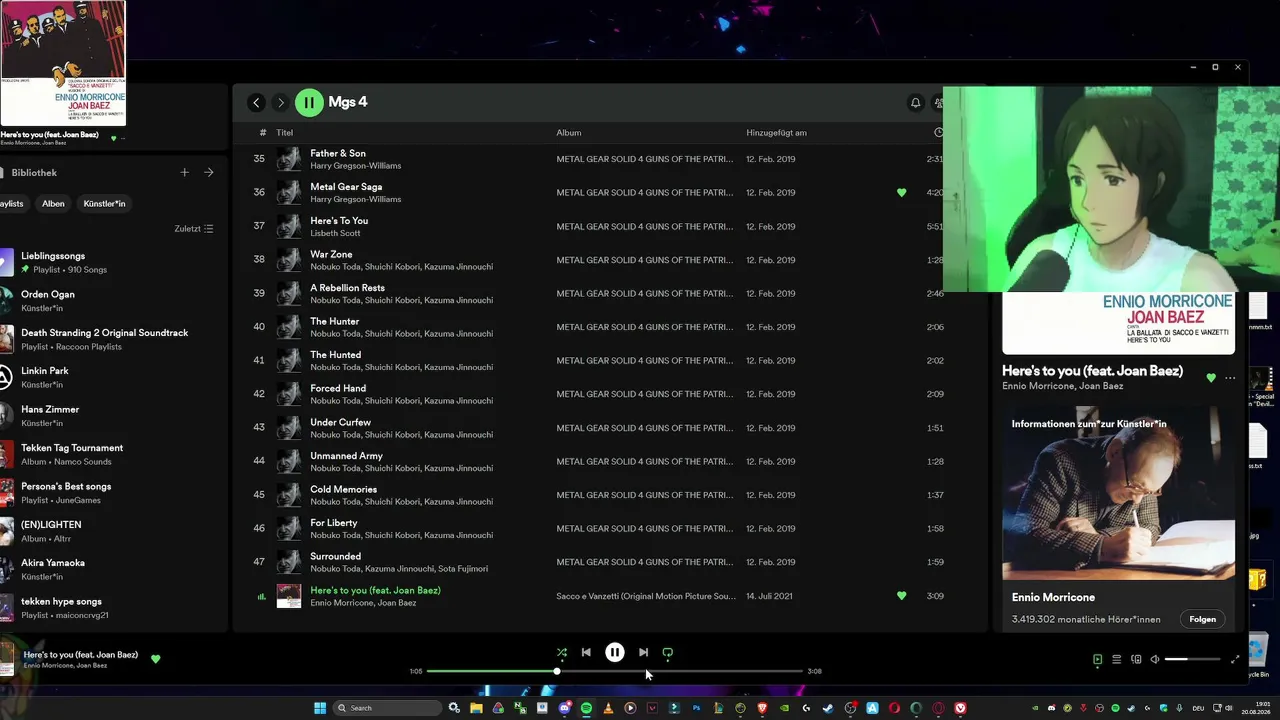Open the Surrounded track album cover
1280x720 pixels.
pyautogui.click(x=289, y=562)
